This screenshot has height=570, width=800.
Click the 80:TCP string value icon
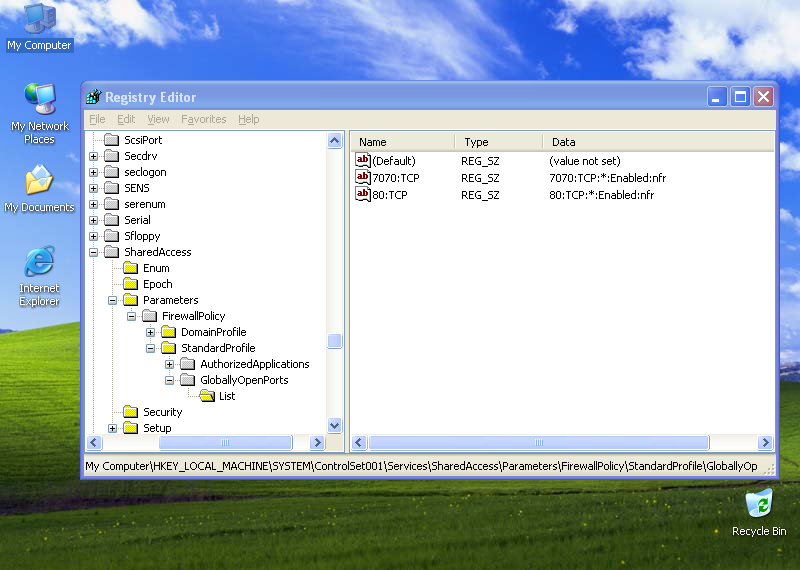coord(362,194)
